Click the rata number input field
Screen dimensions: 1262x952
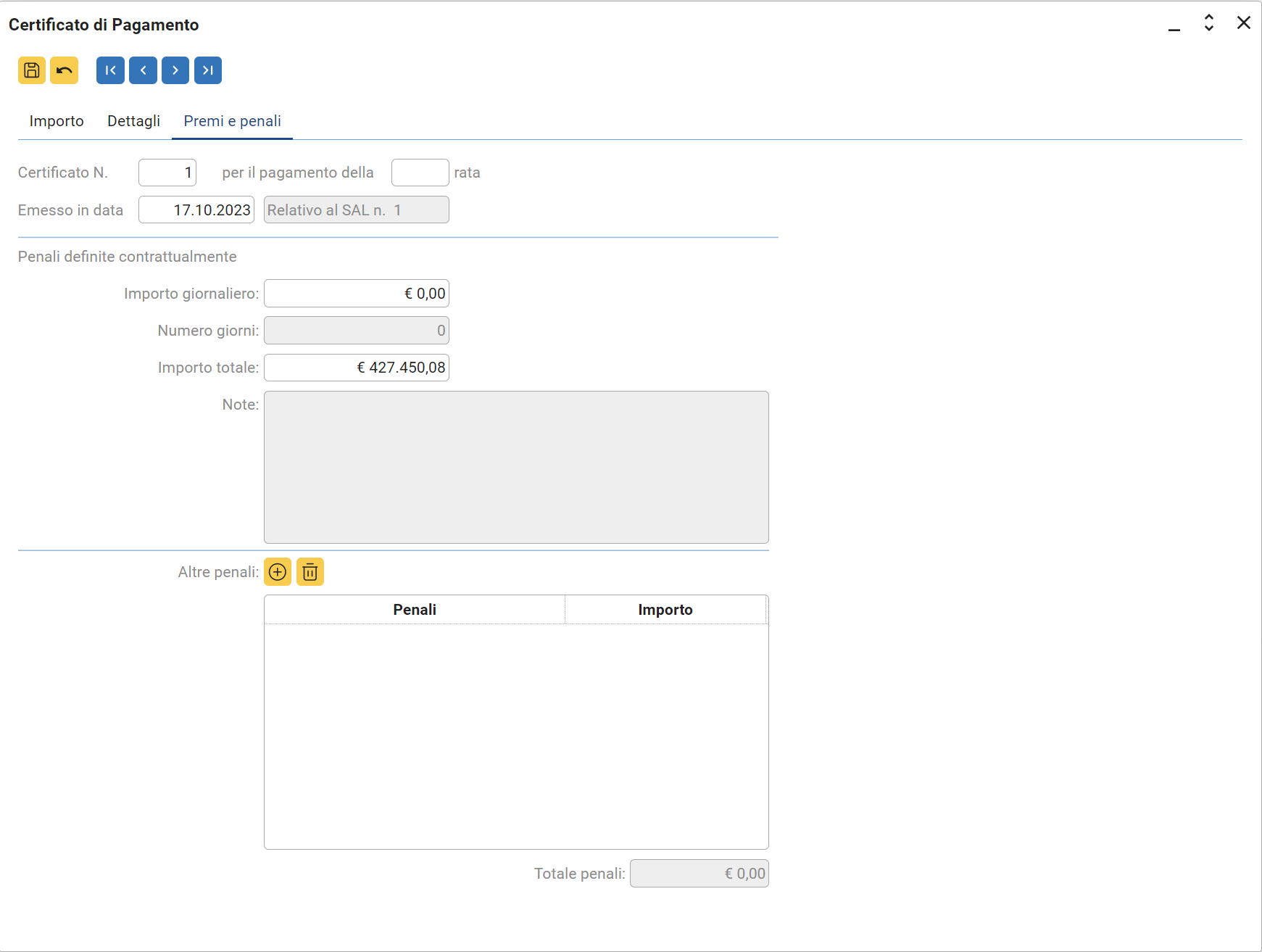[x=420, y=173]
